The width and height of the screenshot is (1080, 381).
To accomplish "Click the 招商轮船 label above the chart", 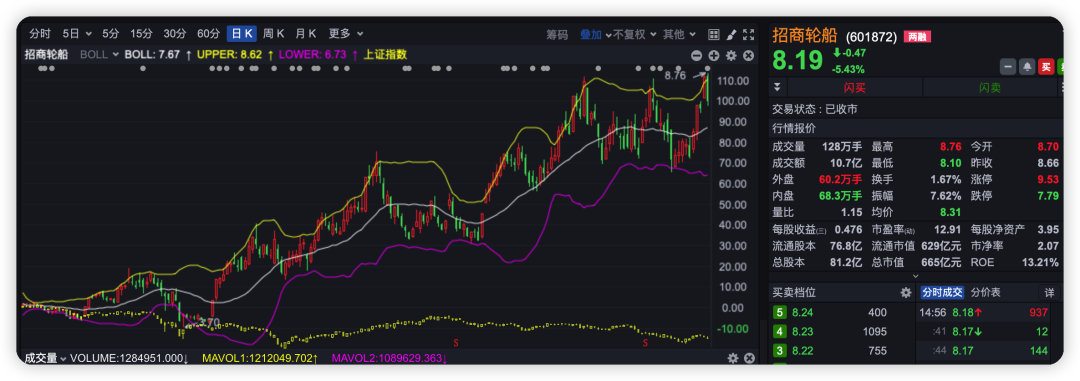I will pyautogui.click(x=46, y=54).
